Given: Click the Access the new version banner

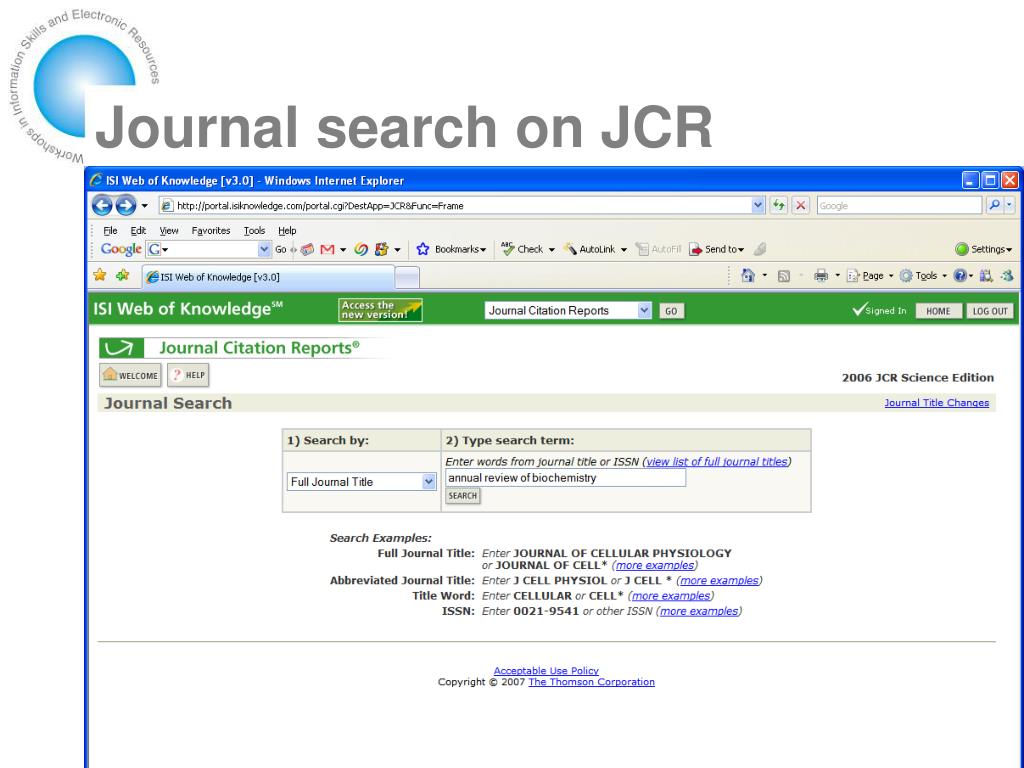Looking at the screenshot, I should [380, 310].
